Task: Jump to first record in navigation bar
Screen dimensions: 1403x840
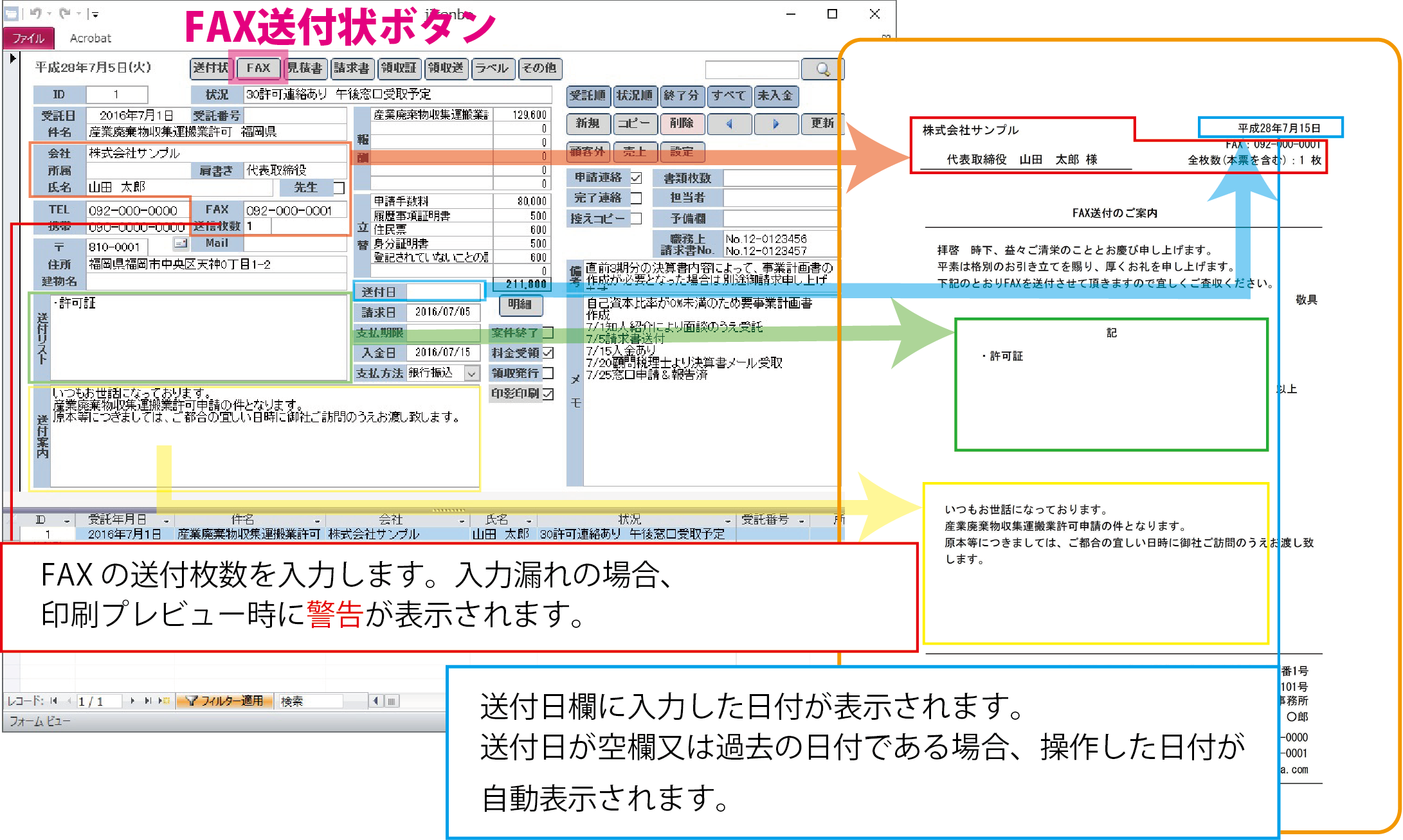Action: (54, 701)
